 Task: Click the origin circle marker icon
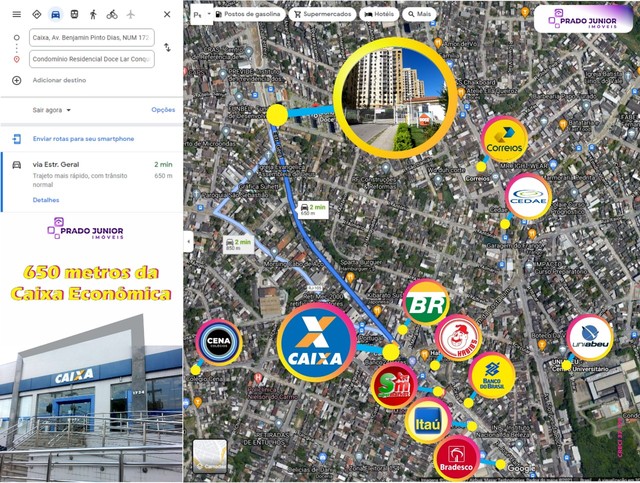point(17,38)
